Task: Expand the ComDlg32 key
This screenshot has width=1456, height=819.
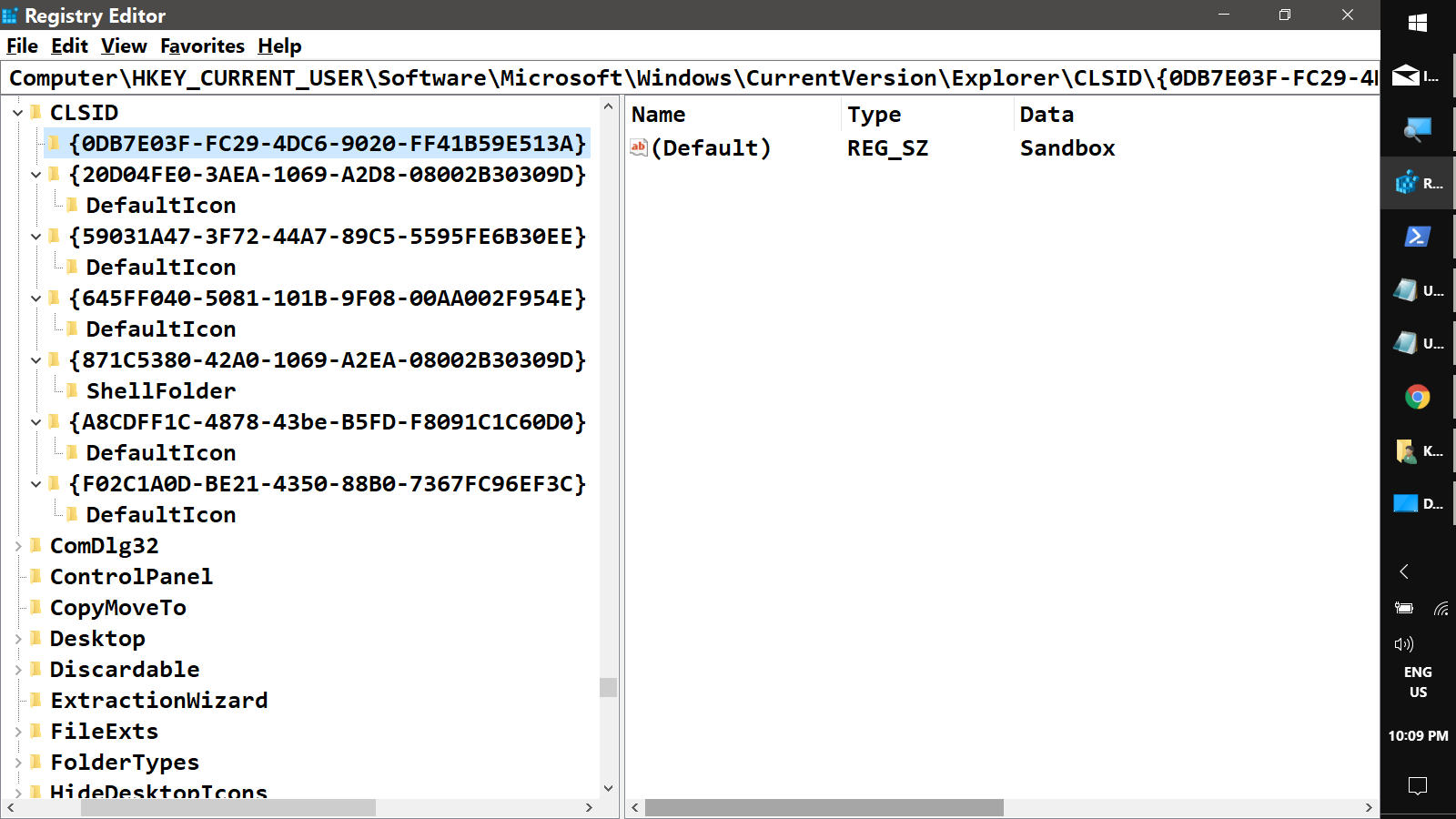Action: coord(18,546)
